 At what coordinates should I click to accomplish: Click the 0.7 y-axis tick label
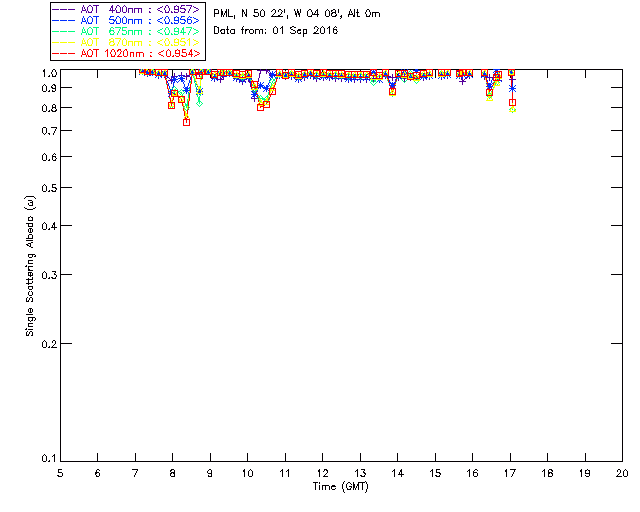[x=49, y=131]
